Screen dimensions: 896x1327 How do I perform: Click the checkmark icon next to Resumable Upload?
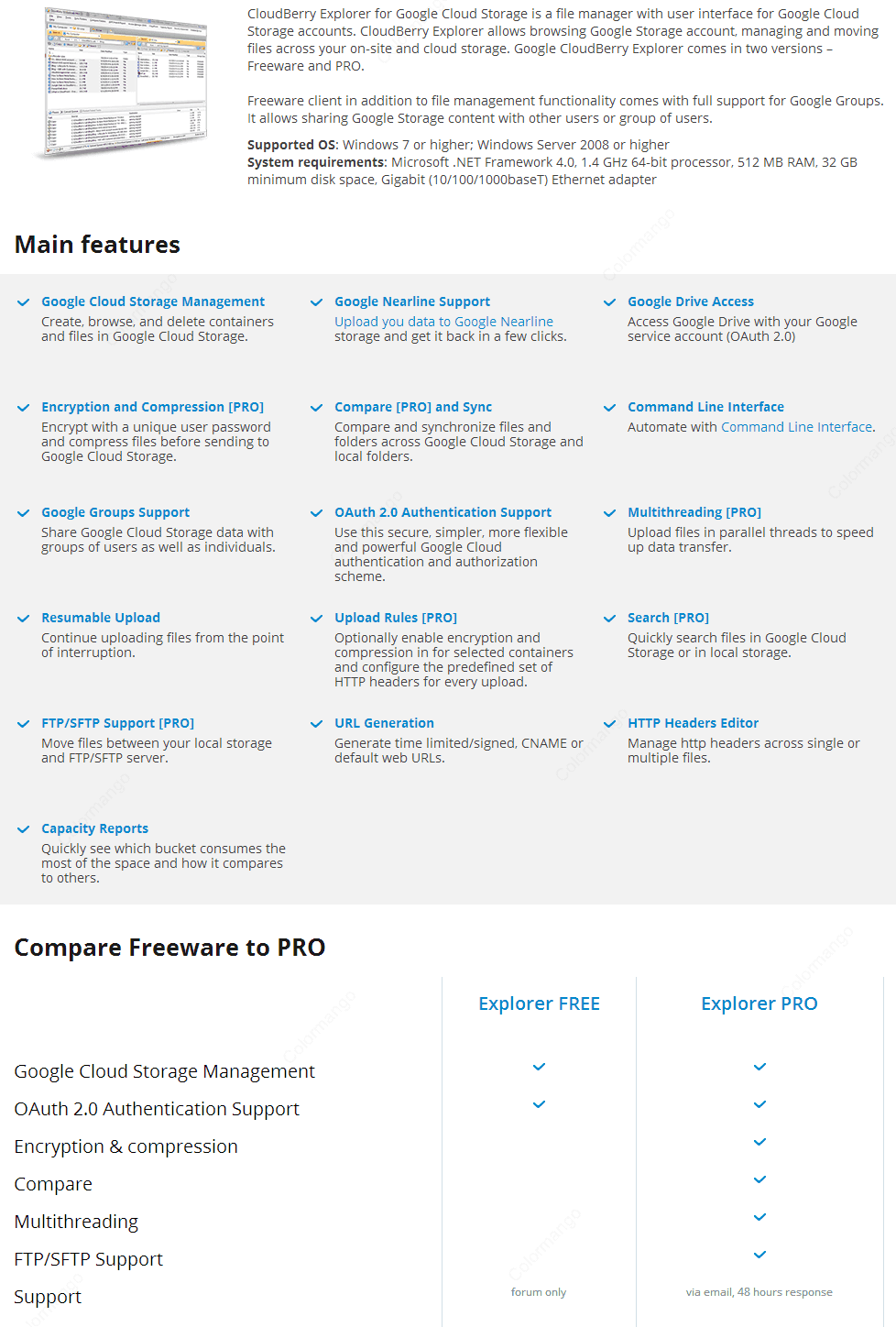point(24,619)
